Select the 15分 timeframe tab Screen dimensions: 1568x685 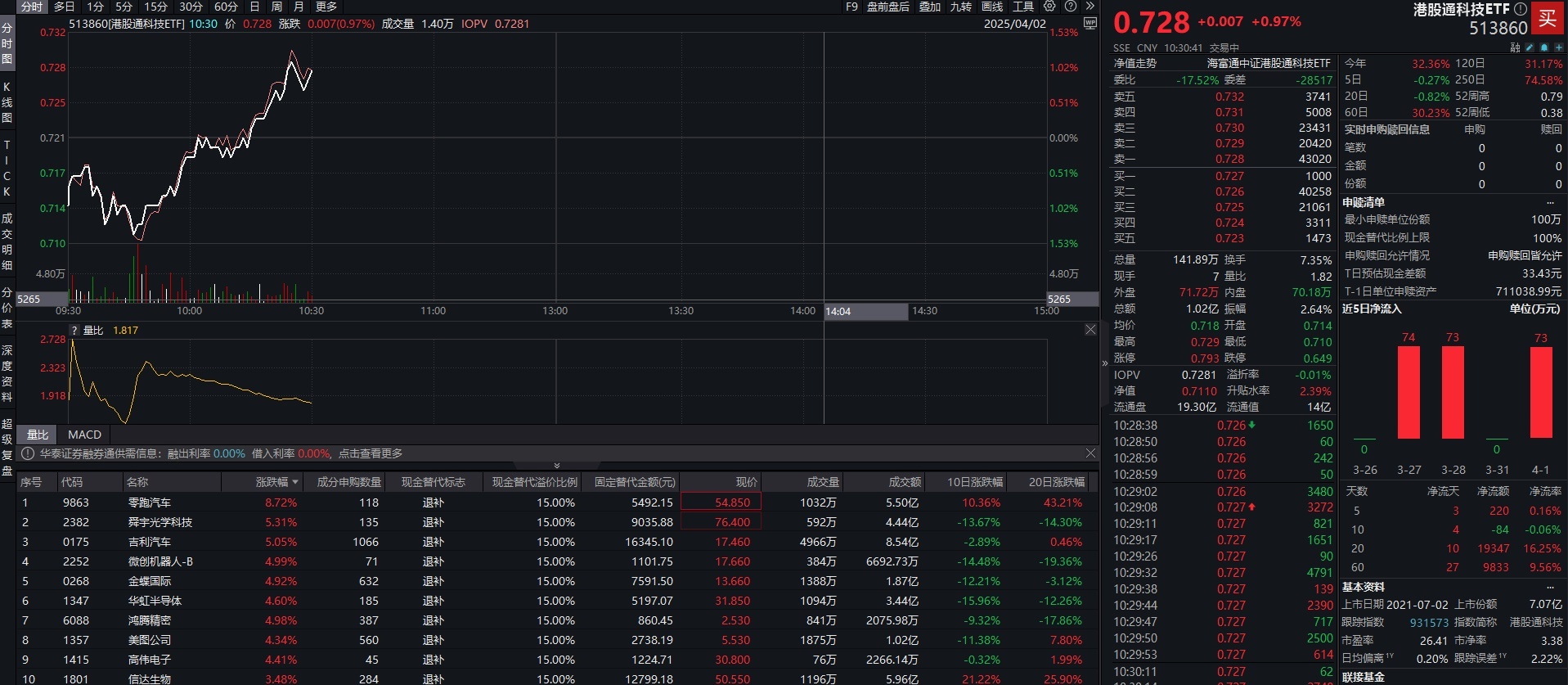tap(155, 7)
